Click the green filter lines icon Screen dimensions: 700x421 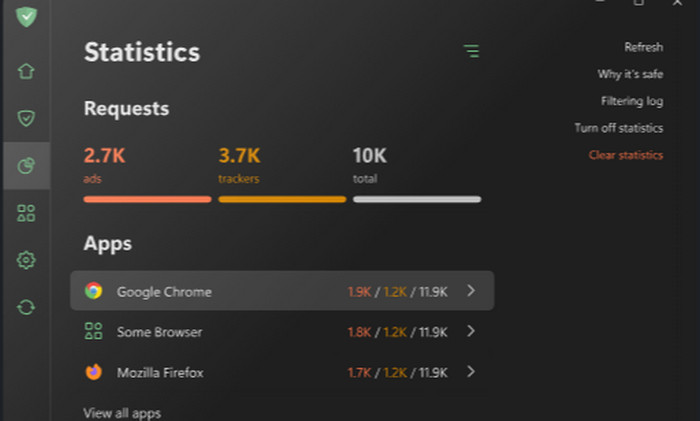471,51
